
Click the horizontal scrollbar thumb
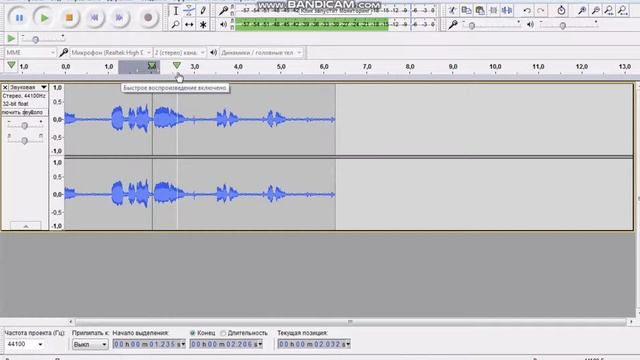350,322
